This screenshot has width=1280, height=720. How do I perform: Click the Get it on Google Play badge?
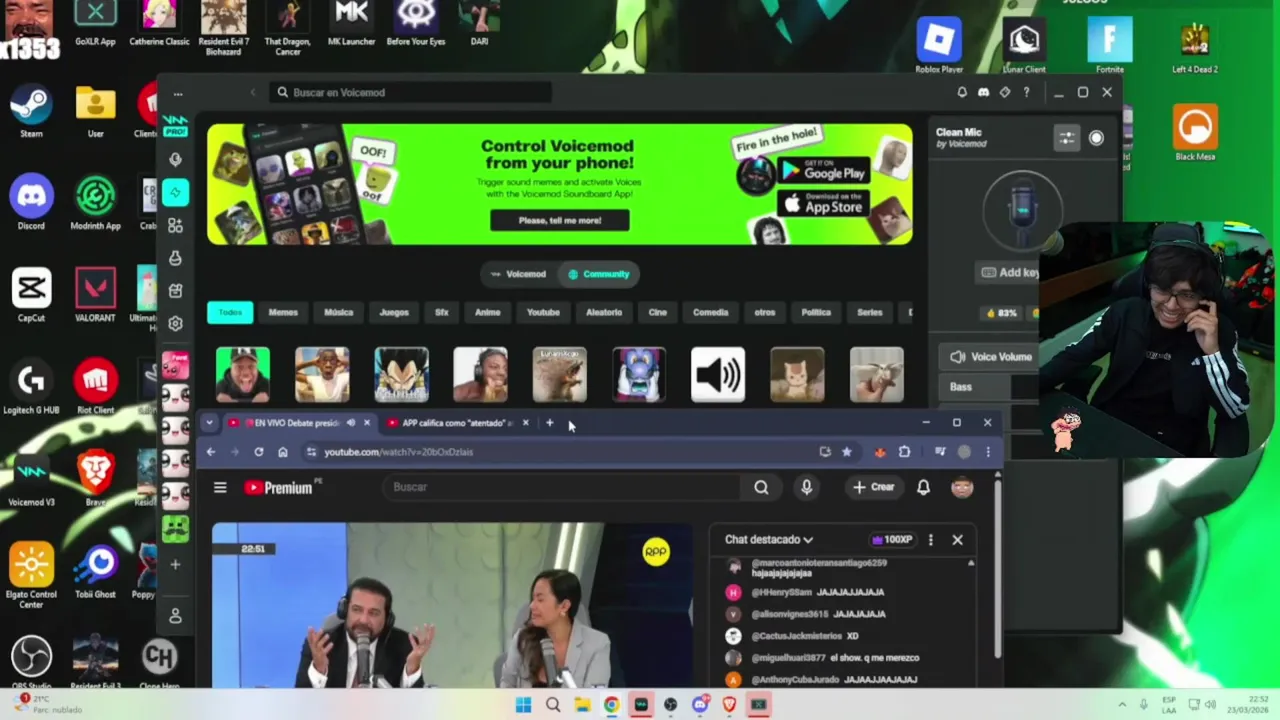pos(824,170)
